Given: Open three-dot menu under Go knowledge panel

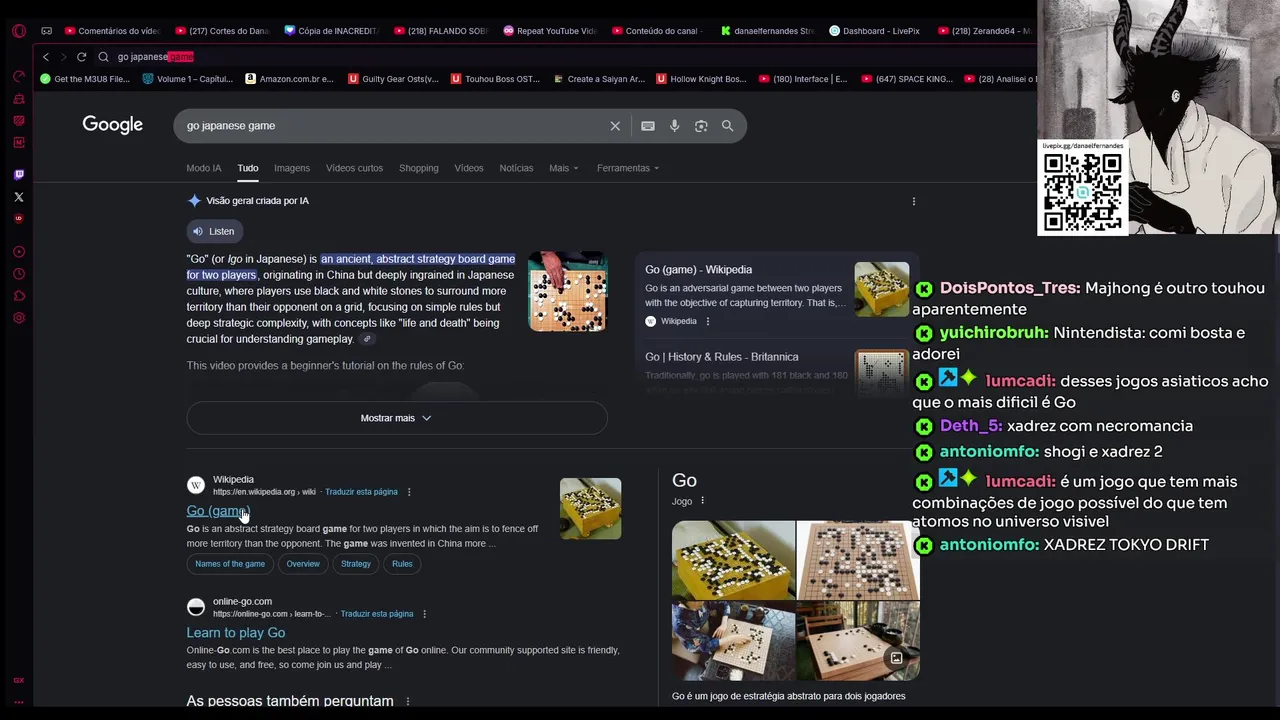Looking at the screenshot, I should tap(702, 501).
